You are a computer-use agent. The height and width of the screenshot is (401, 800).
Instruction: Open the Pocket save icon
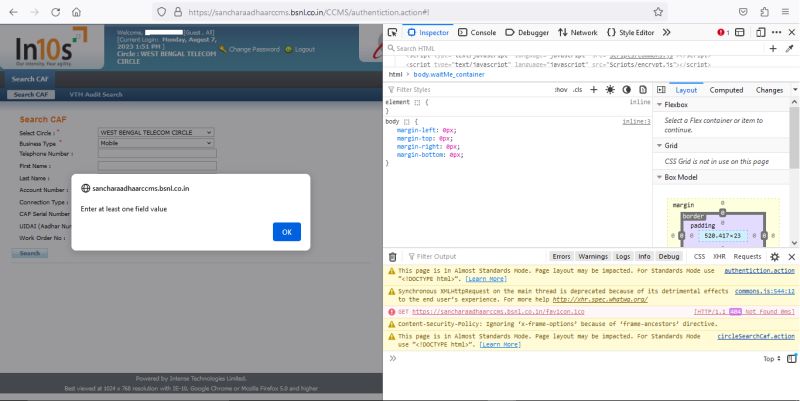pyautogui.click(x=743, y=12)
